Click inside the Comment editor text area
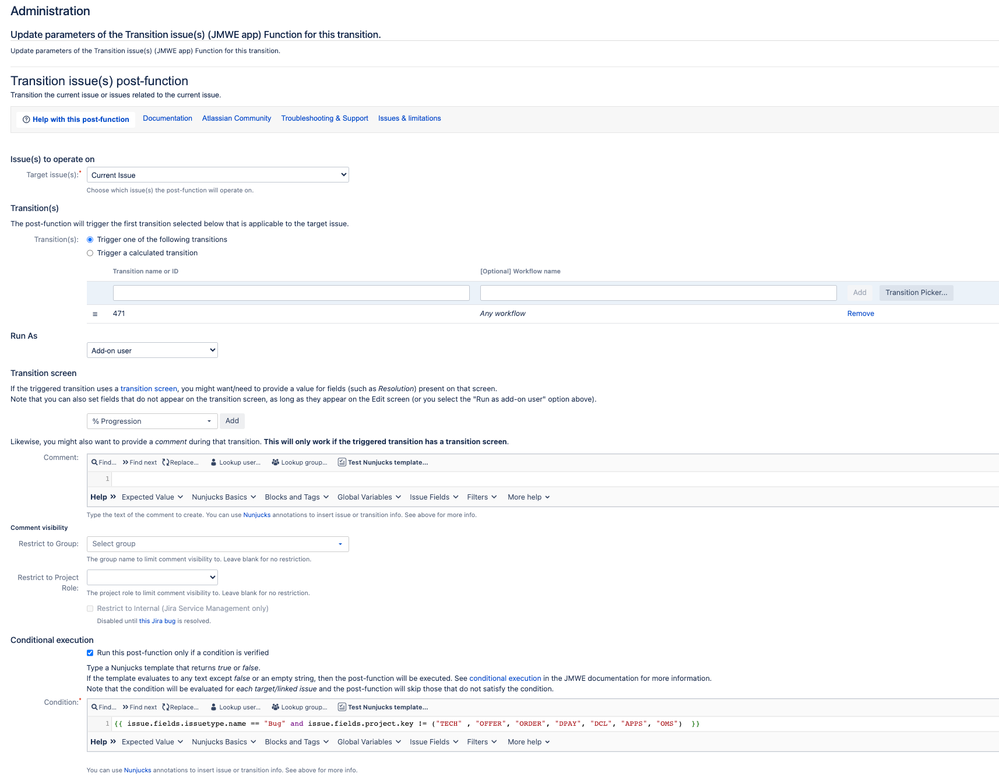 pyautogui.click(x=554, y=479)
